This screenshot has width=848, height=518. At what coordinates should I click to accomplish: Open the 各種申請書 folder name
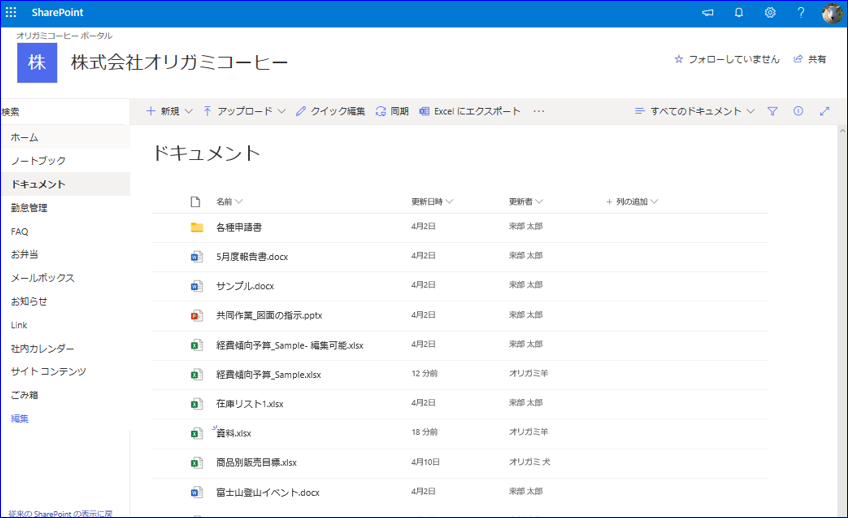tap(238, 228)
